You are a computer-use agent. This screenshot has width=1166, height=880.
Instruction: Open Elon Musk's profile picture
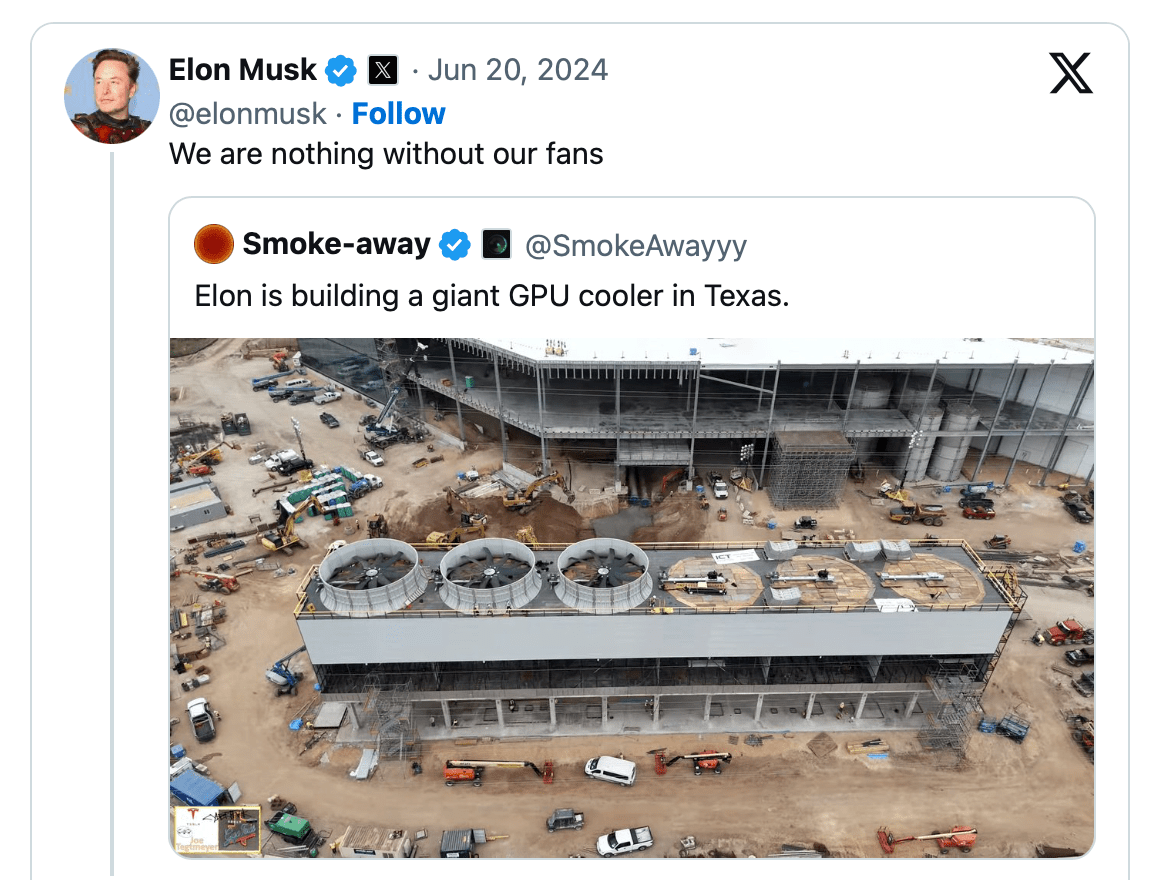point(112,96)
